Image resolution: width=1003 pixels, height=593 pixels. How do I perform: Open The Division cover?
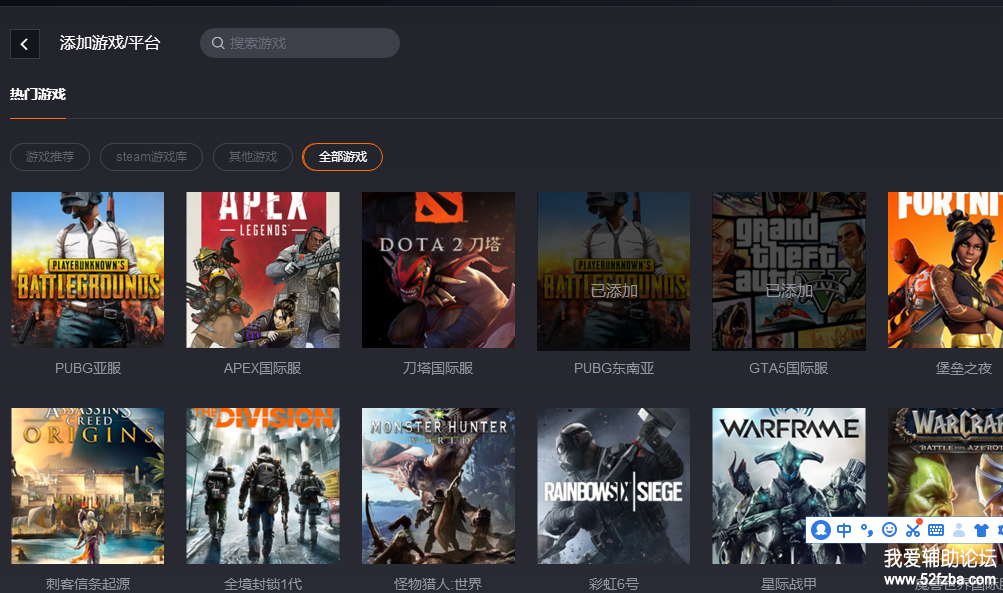pyautogui.click(x=263, y=486)
